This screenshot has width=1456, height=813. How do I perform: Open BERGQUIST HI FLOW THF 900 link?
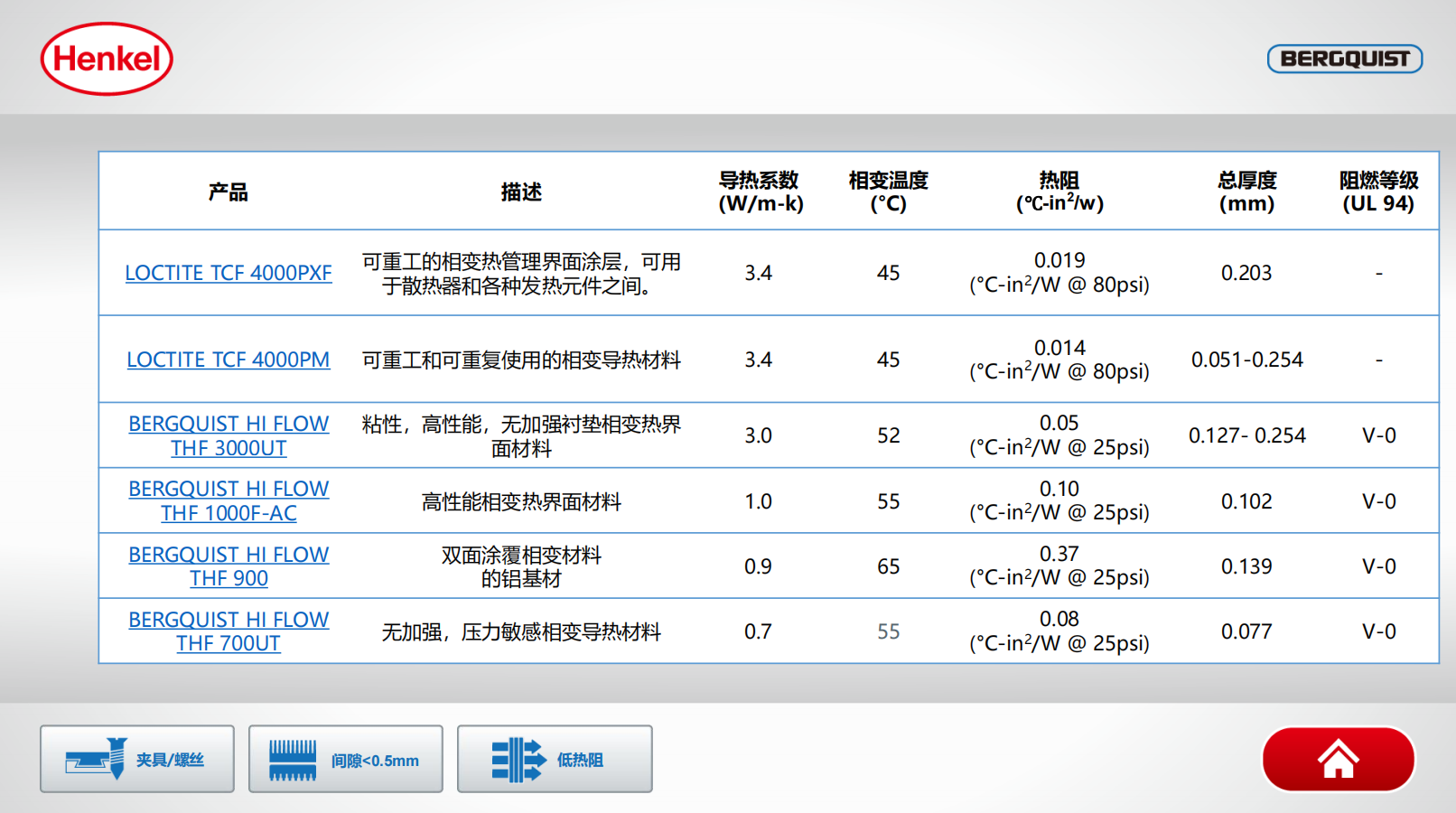(229, 566)
